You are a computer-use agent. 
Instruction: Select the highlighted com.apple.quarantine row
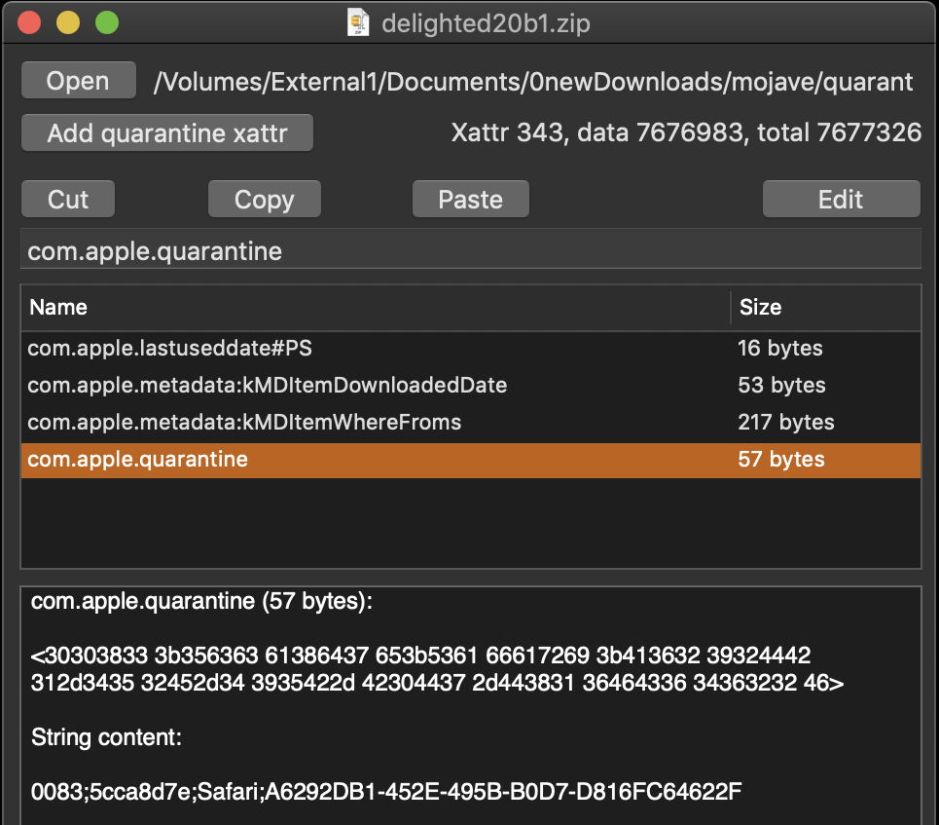tap(470, 460)
